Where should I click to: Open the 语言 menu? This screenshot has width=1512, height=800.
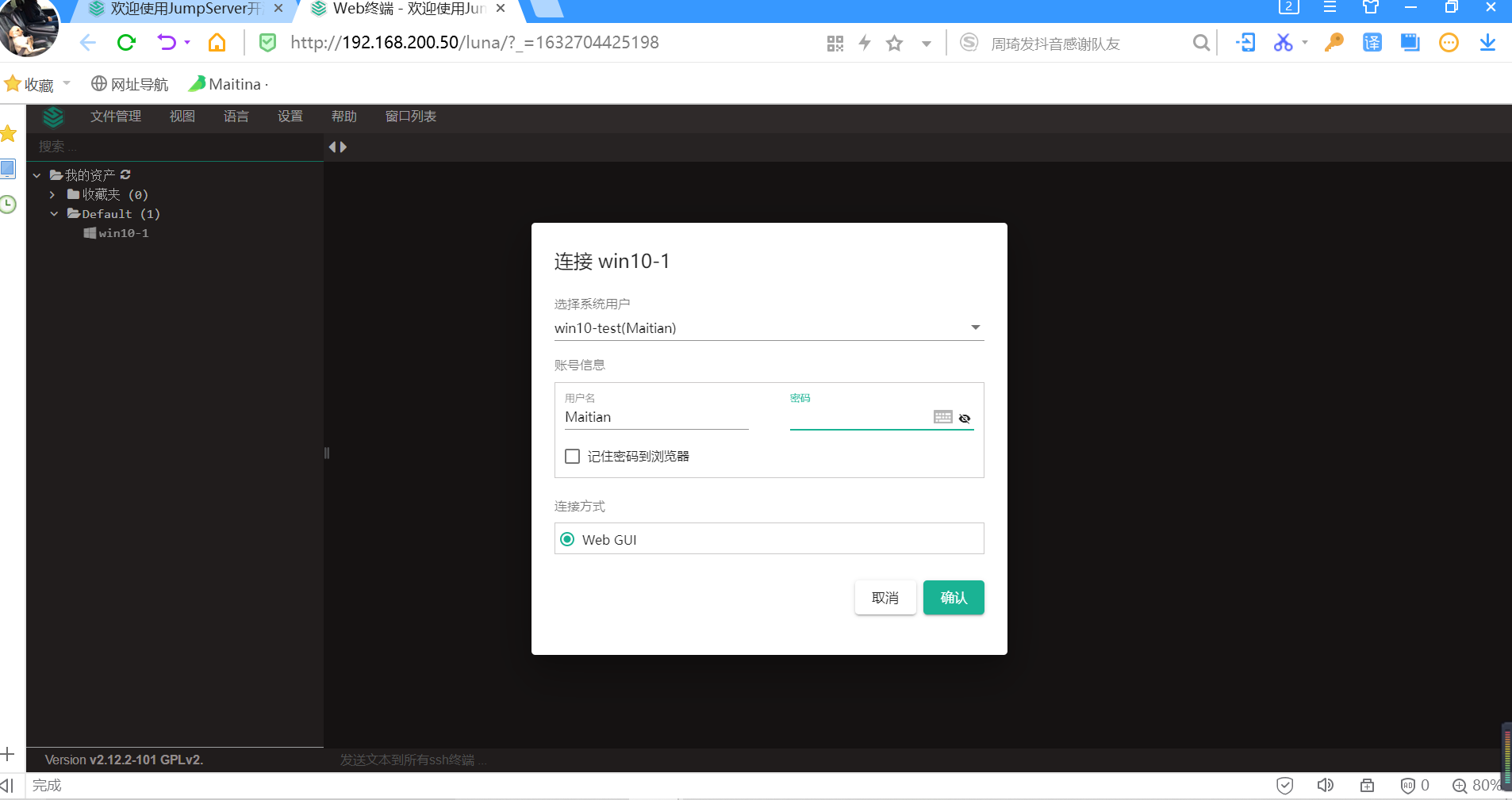pyautogui.click(x=236, y=117)
